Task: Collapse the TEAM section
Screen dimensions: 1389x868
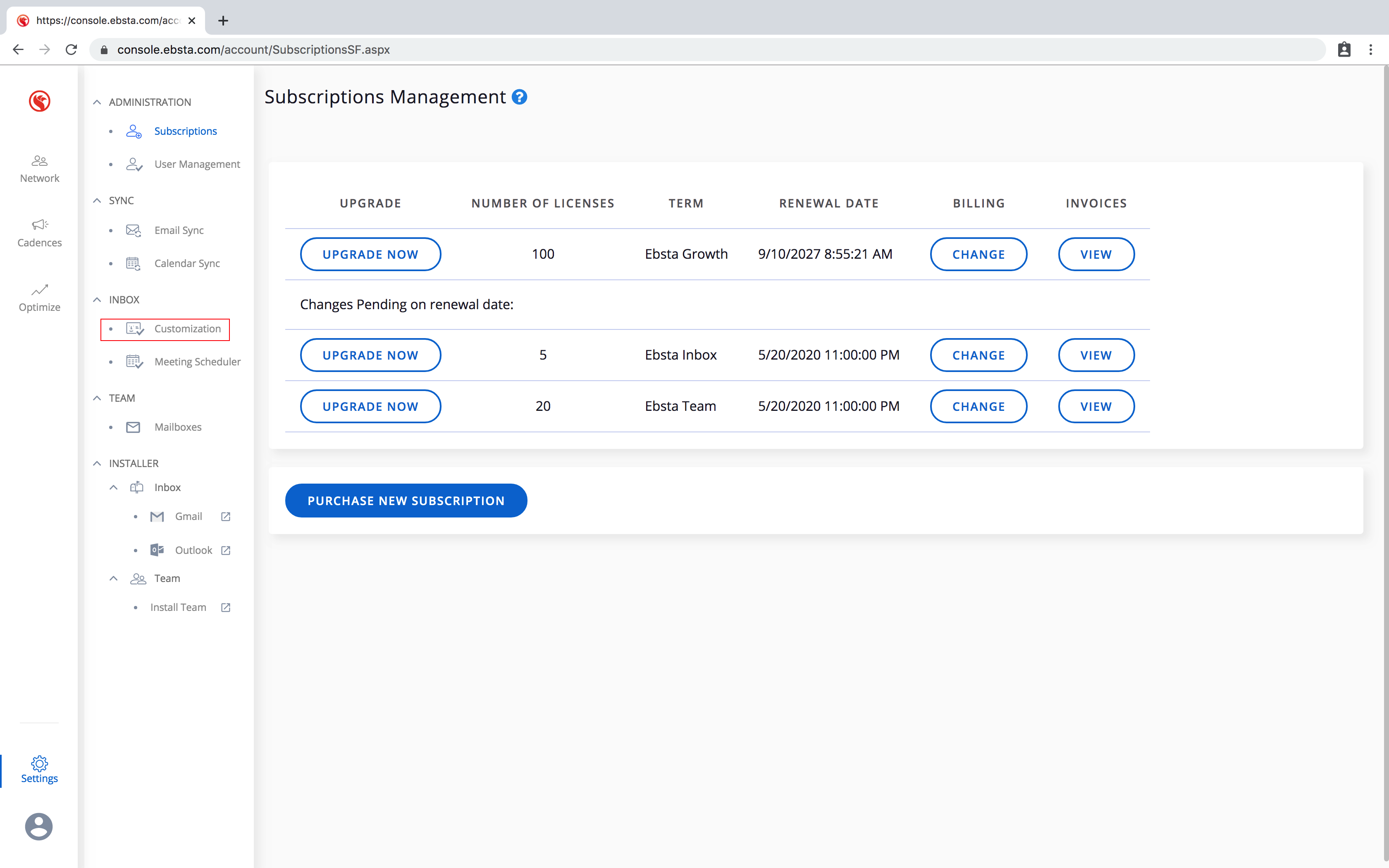Action: tap(97, 398)
